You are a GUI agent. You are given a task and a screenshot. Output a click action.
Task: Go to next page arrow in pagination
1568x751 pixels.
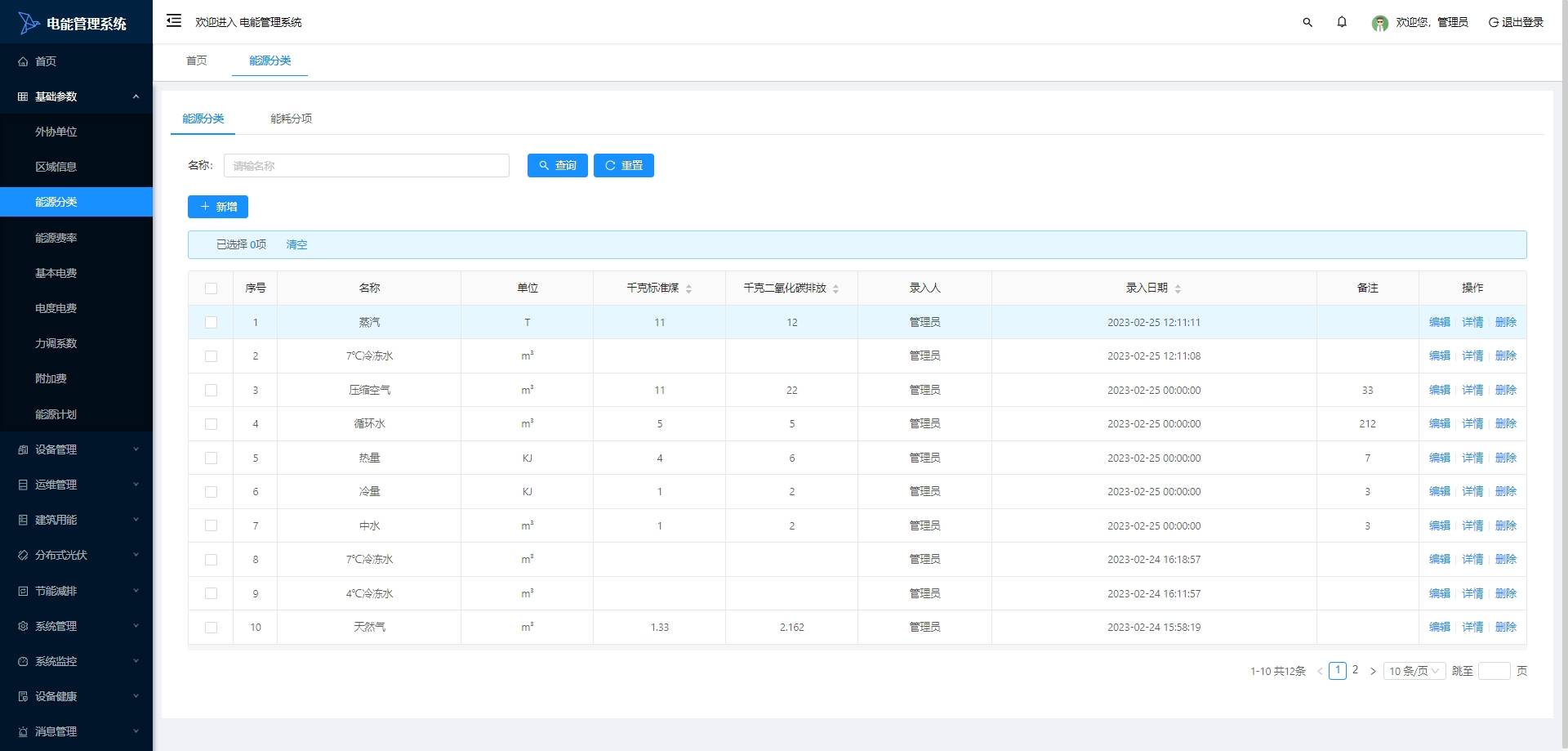[1373, 671]
